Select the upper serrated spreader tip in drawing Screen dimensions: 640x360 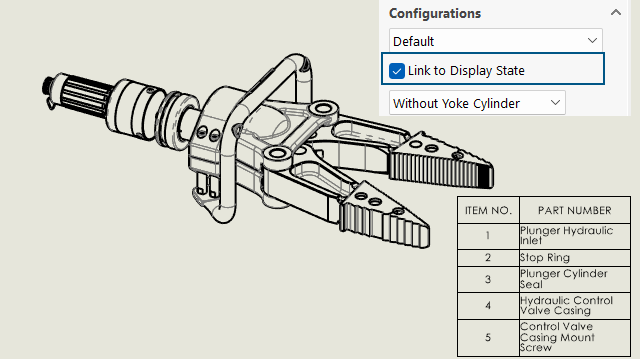pyautogui.click(x=441, y=161)
